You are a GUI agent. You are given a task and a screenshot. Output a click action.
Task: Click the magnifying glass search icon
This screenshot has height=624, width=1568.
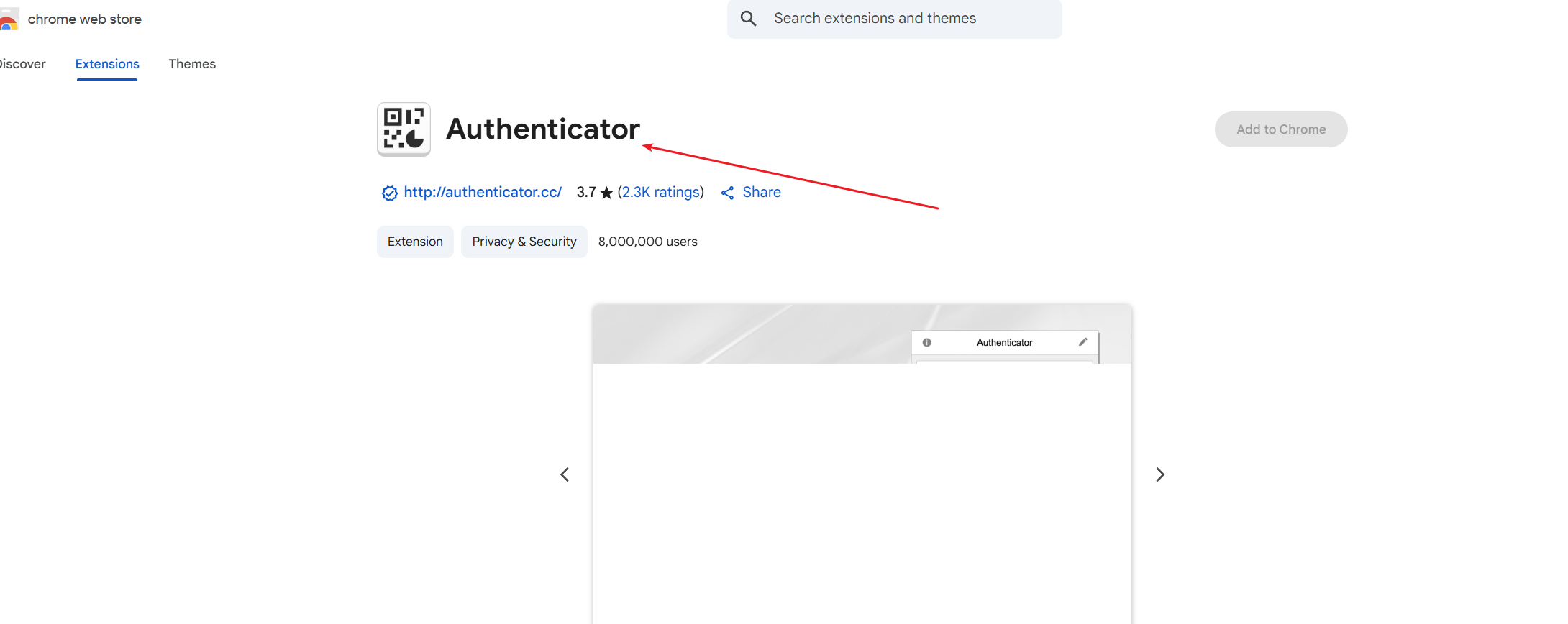point(748,19)
